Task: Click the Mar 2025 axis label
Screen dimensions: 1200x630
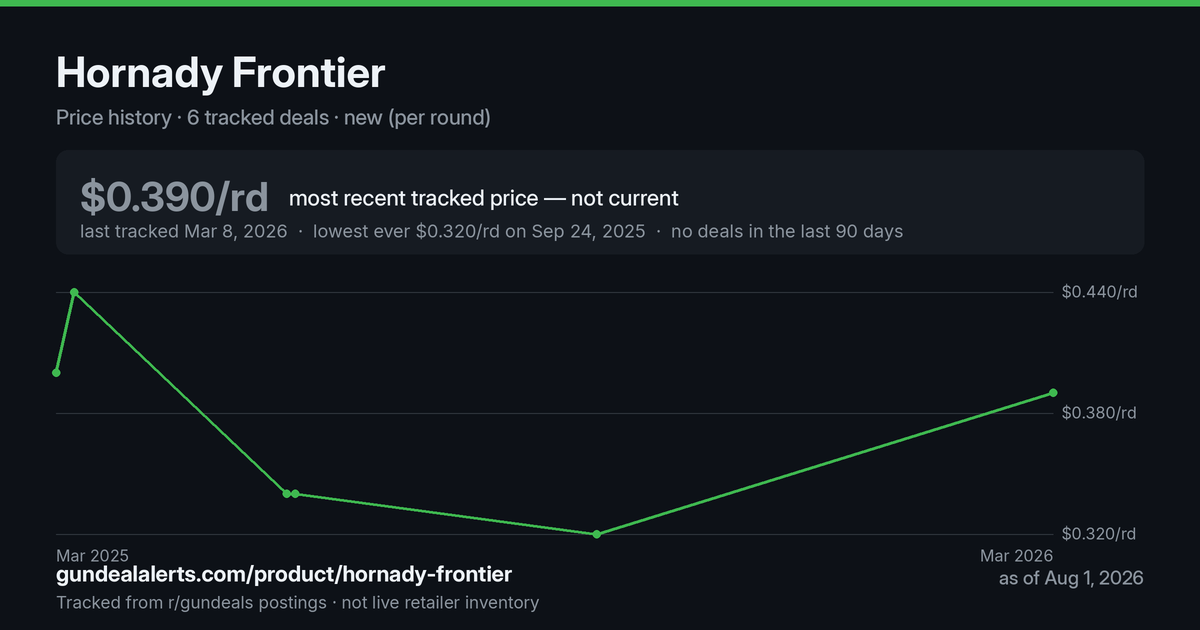Action: [x=92, y=555]
